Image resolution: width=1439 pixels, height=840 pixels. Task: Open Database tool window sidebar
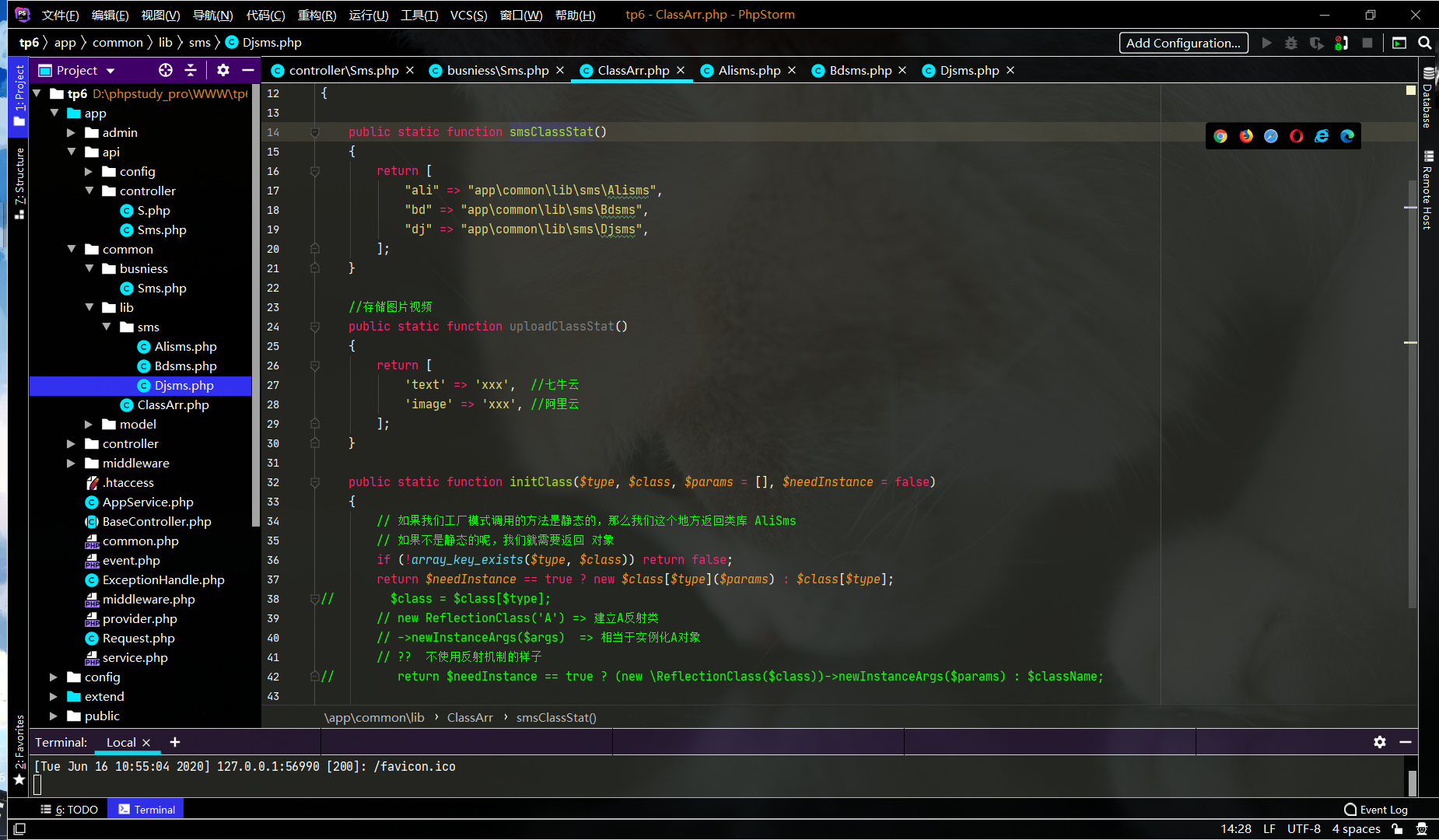click(x=1428, y=98)
